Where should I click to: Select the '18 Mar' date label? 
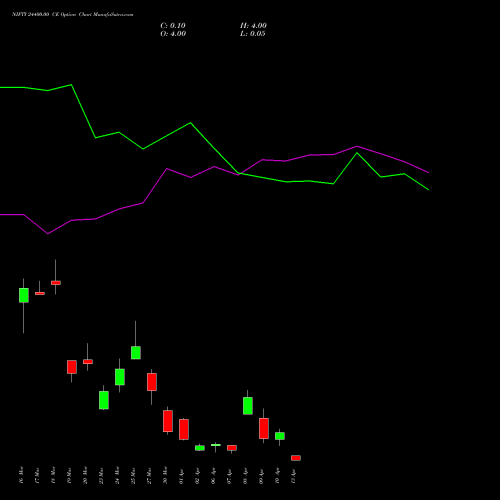pyautogui.click(x=53, y=475)
